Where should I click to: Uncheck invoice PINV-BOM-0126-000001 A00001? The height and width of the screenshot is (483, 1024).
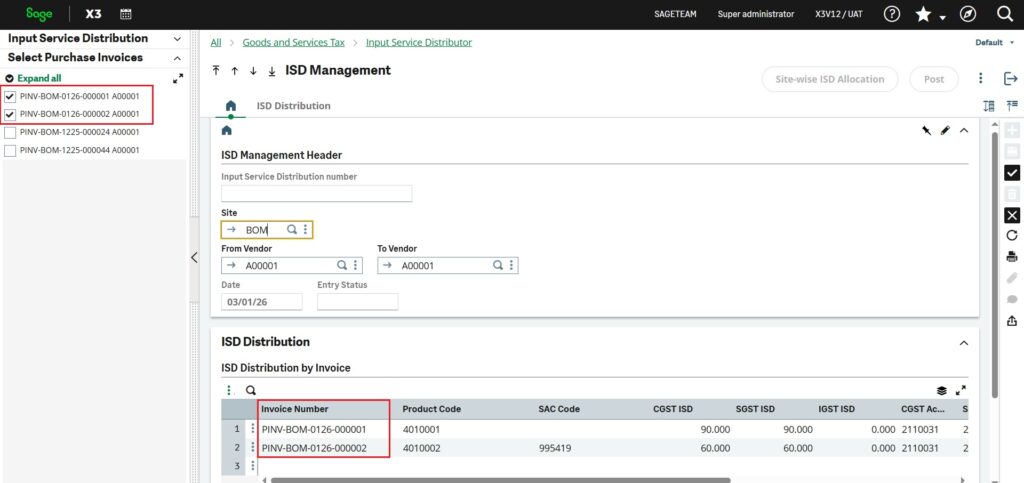tap(10, 97)
